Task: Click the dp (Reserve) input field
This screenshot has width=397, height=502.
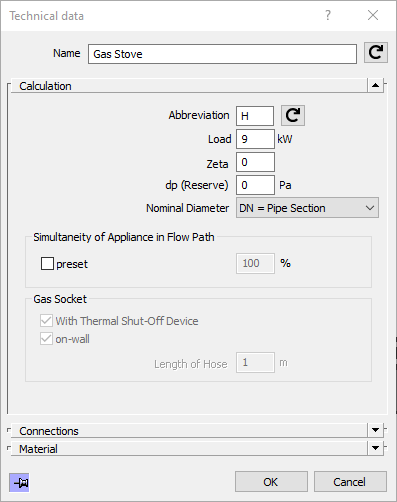Action: [x=255, y=185]
